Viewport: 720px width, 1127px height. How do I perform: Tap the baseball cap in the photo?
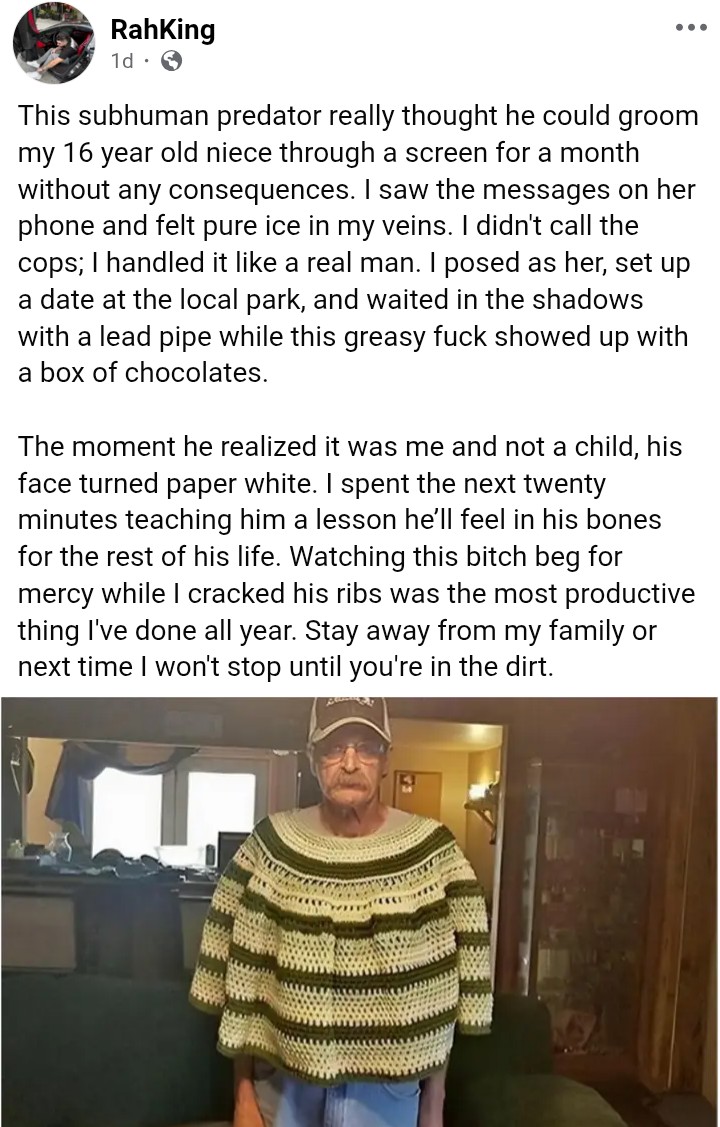349,719
